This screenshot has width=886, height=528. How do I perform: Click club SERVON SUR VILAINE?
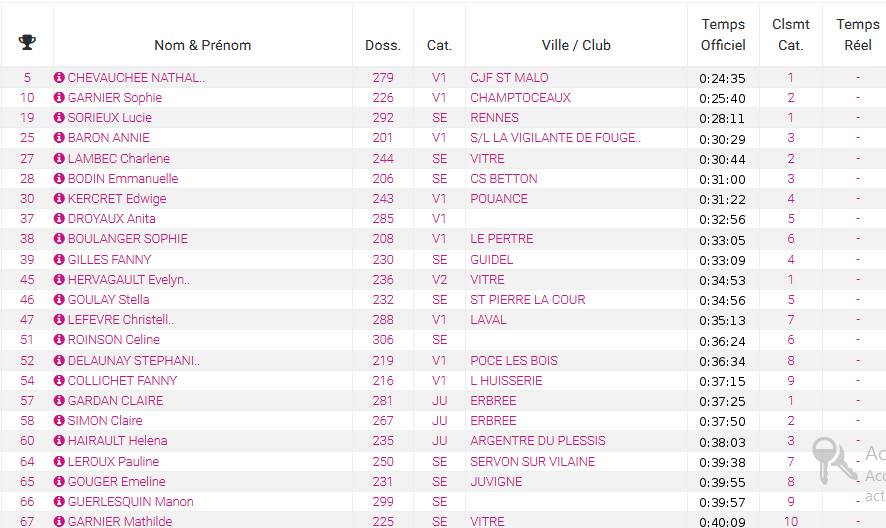point(532,461)
